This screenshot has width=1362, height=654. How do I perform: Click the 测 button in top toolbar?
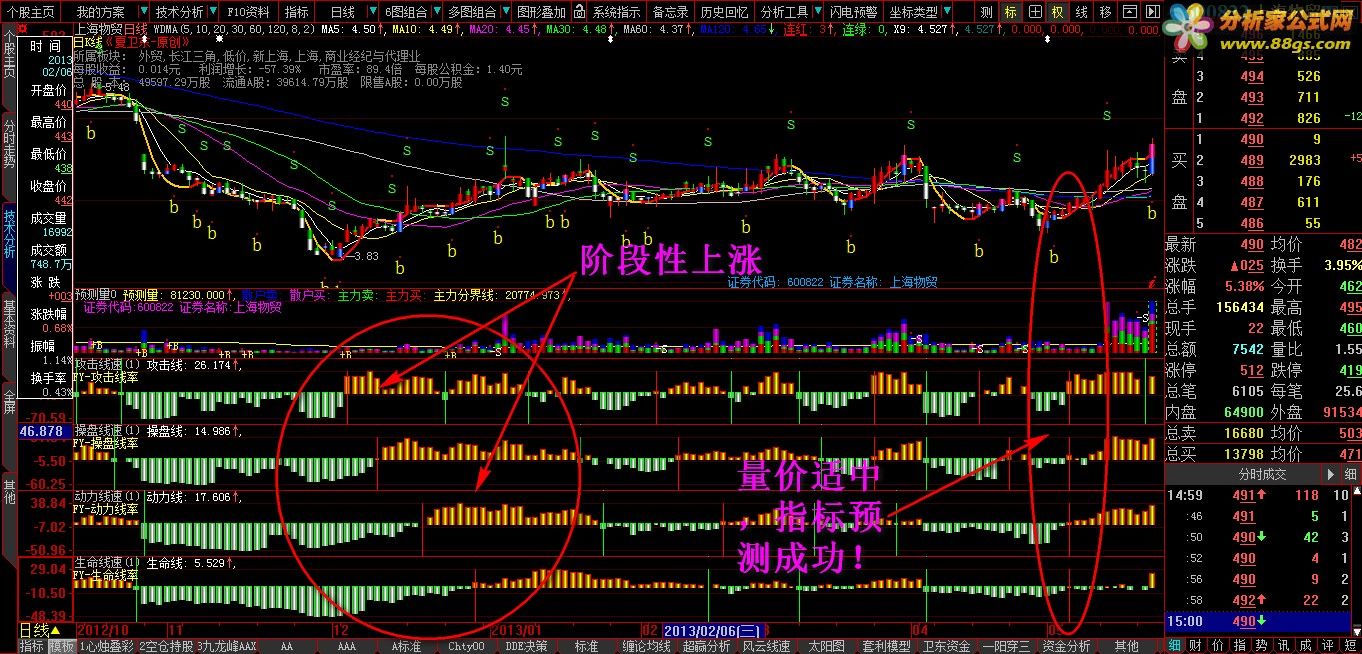pyautogui.click(x=987, y=12)
